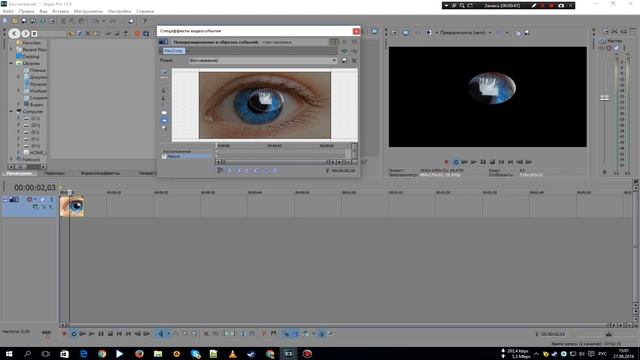Select the zoom magnifier tool in Pan/Crop
This screenshot has height=360, width=640.
click(x=164, y=128)
